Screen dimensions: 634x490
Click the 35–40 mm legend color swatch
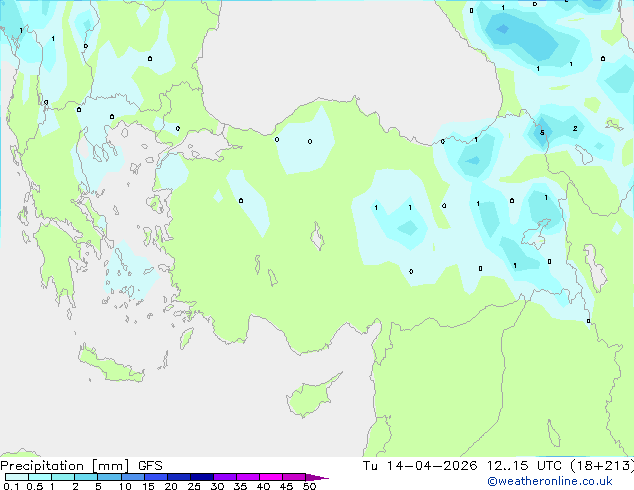(248, 477)
